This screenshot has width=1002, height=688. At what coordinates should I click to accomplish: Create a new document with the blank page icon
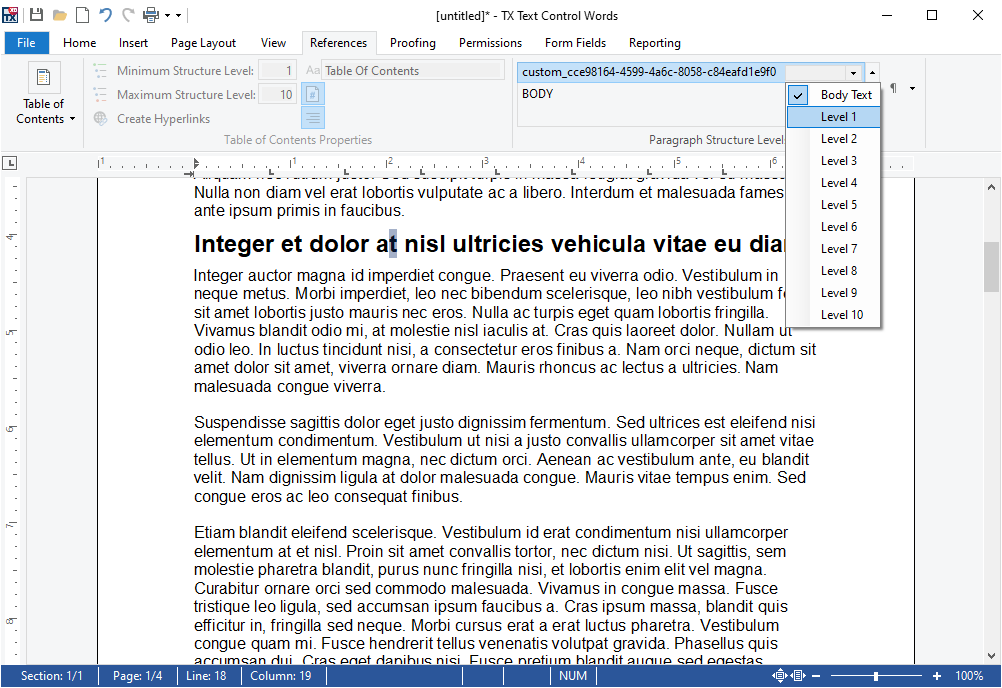[82, 15]
